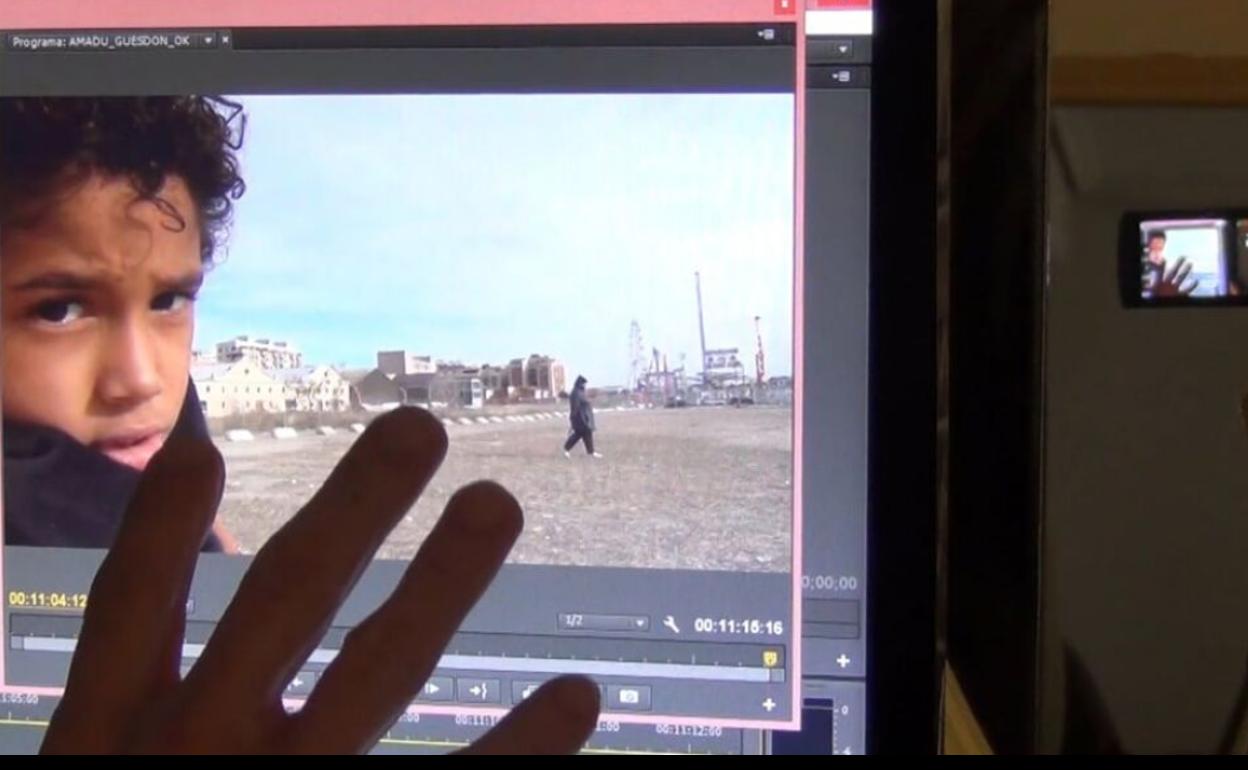Click the Export Frame camera icon

coord(629,696)
